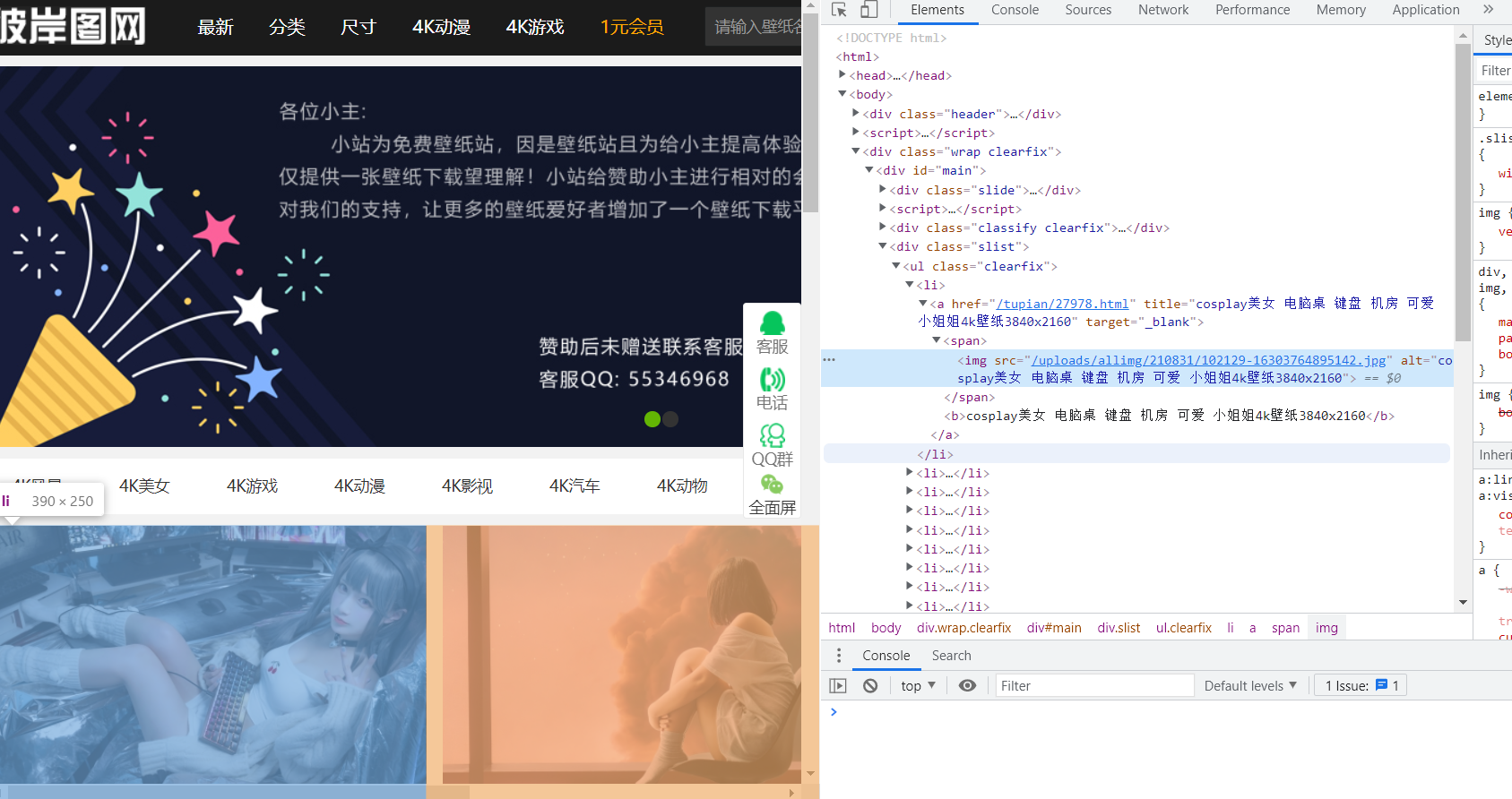Clear the console with the ban icon
The height and width of the screenshot is (799, 1512).
(870, 685)
